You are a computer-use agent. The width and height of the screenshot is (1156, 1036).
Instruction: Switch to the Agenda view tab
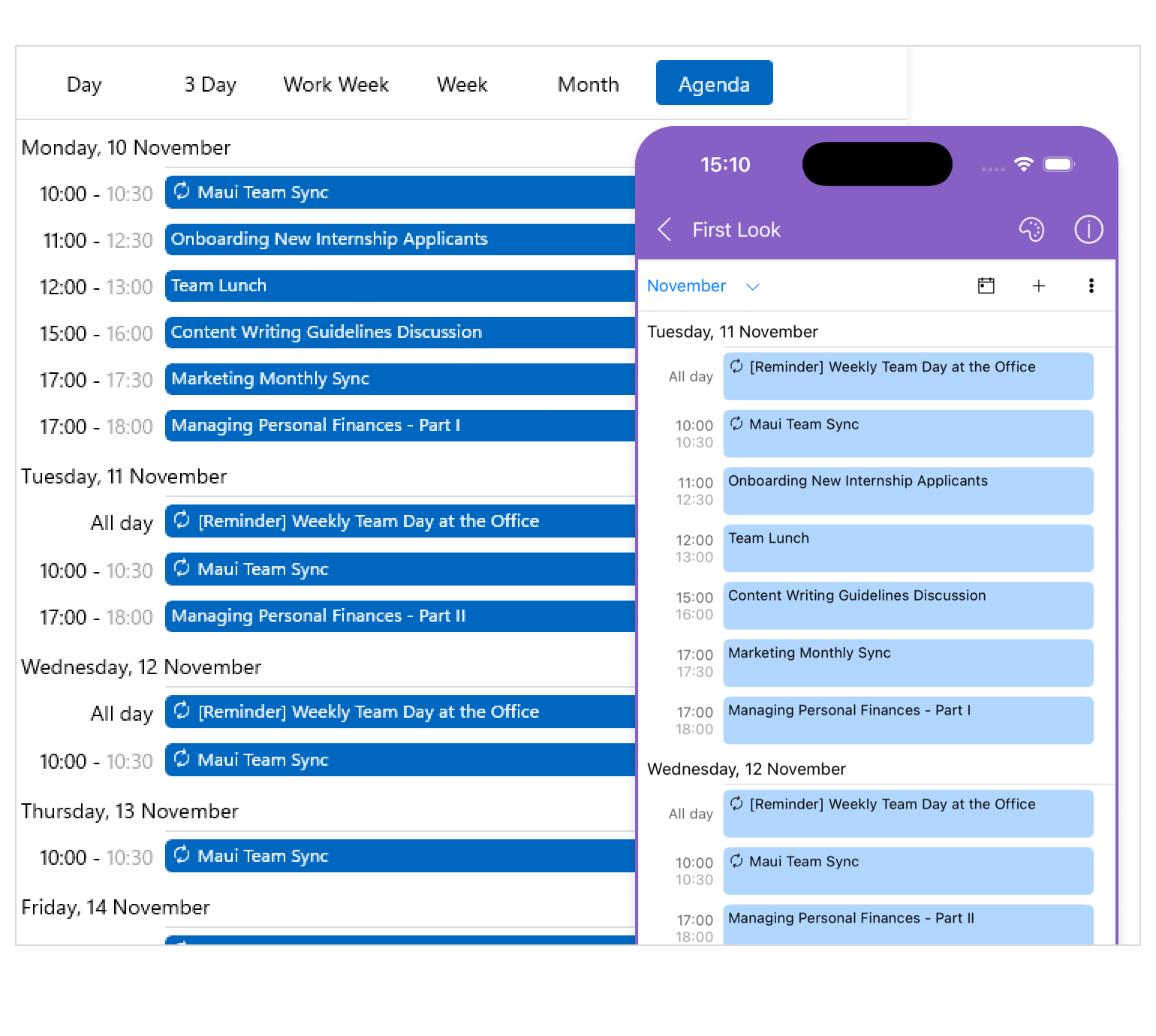click(714, 83)
